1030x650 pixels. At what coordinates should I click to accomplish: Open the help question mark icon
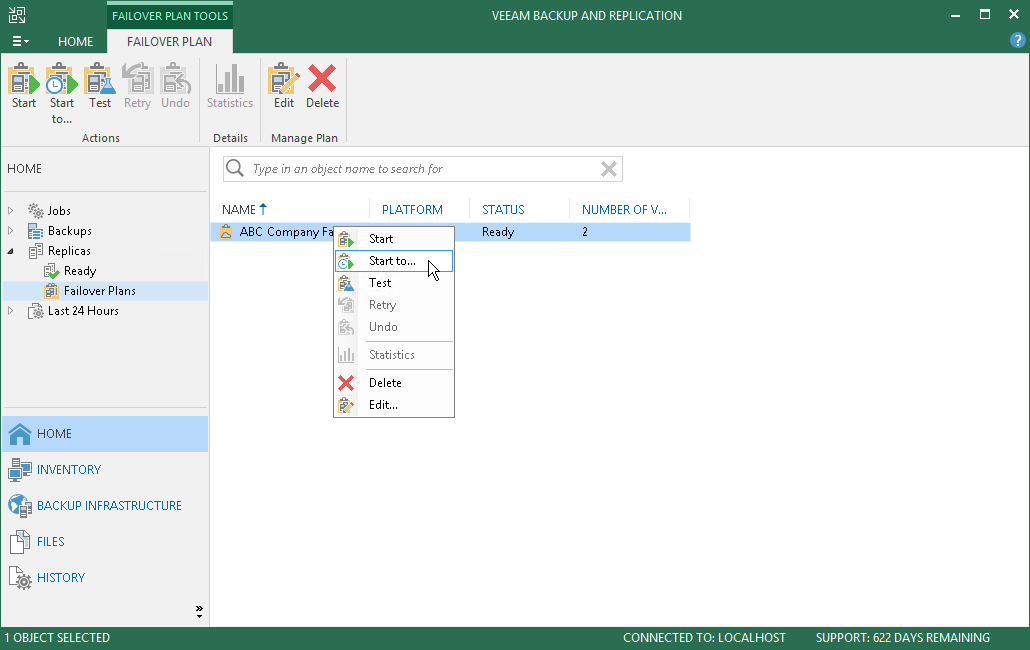[1018, 40]
